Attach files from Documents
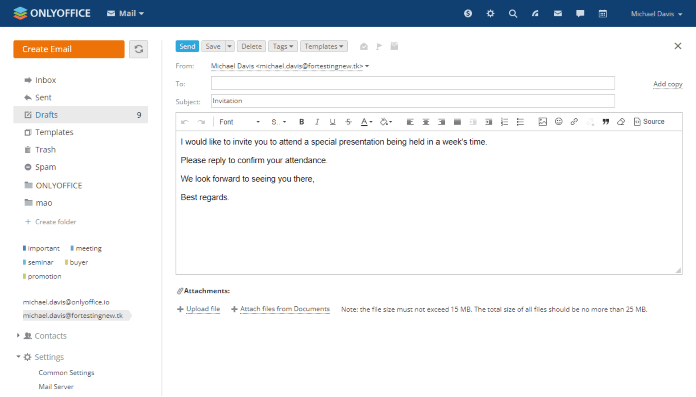 tap(285, 309)
